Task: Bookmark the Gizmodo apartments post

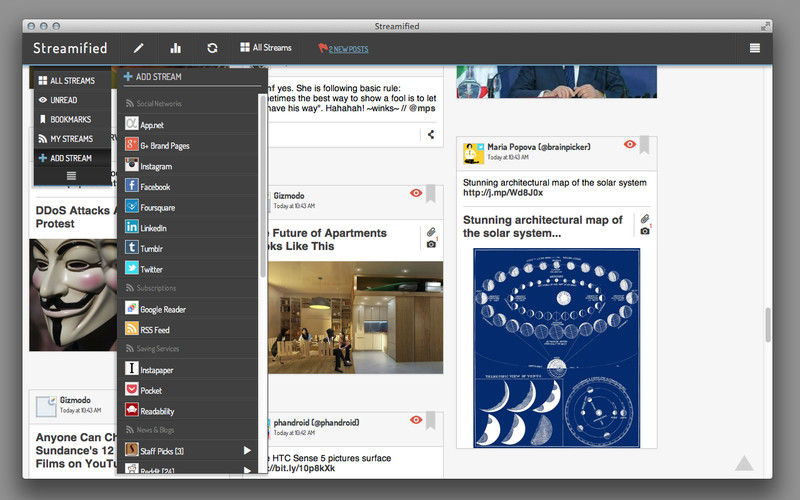Action: (431, 194)
